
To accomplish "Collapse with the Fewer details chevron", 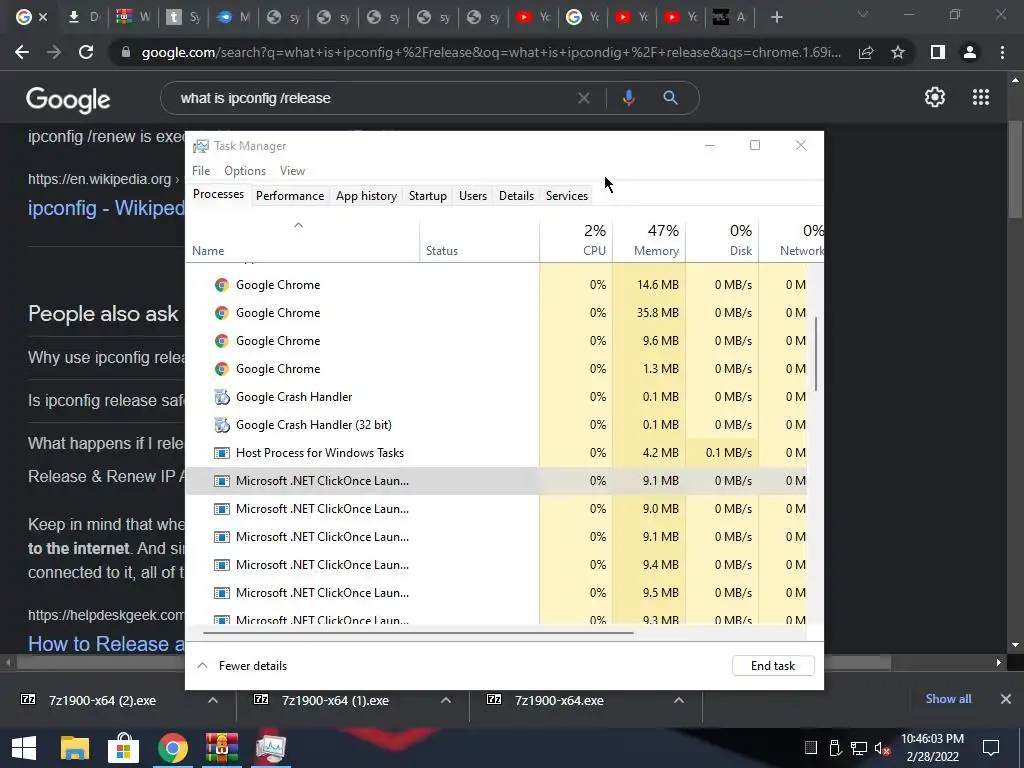I will (x=202, y=665).
